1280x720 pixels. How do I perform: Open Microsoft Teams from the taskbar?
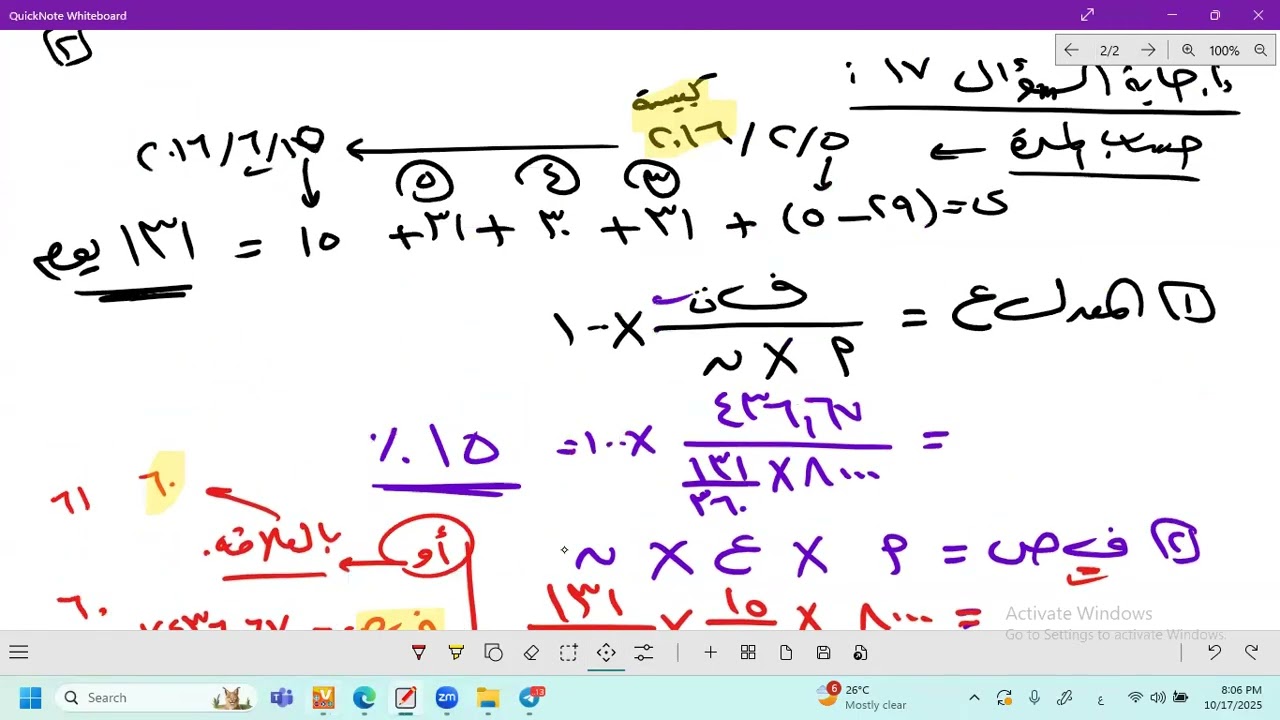click(282, 697)
